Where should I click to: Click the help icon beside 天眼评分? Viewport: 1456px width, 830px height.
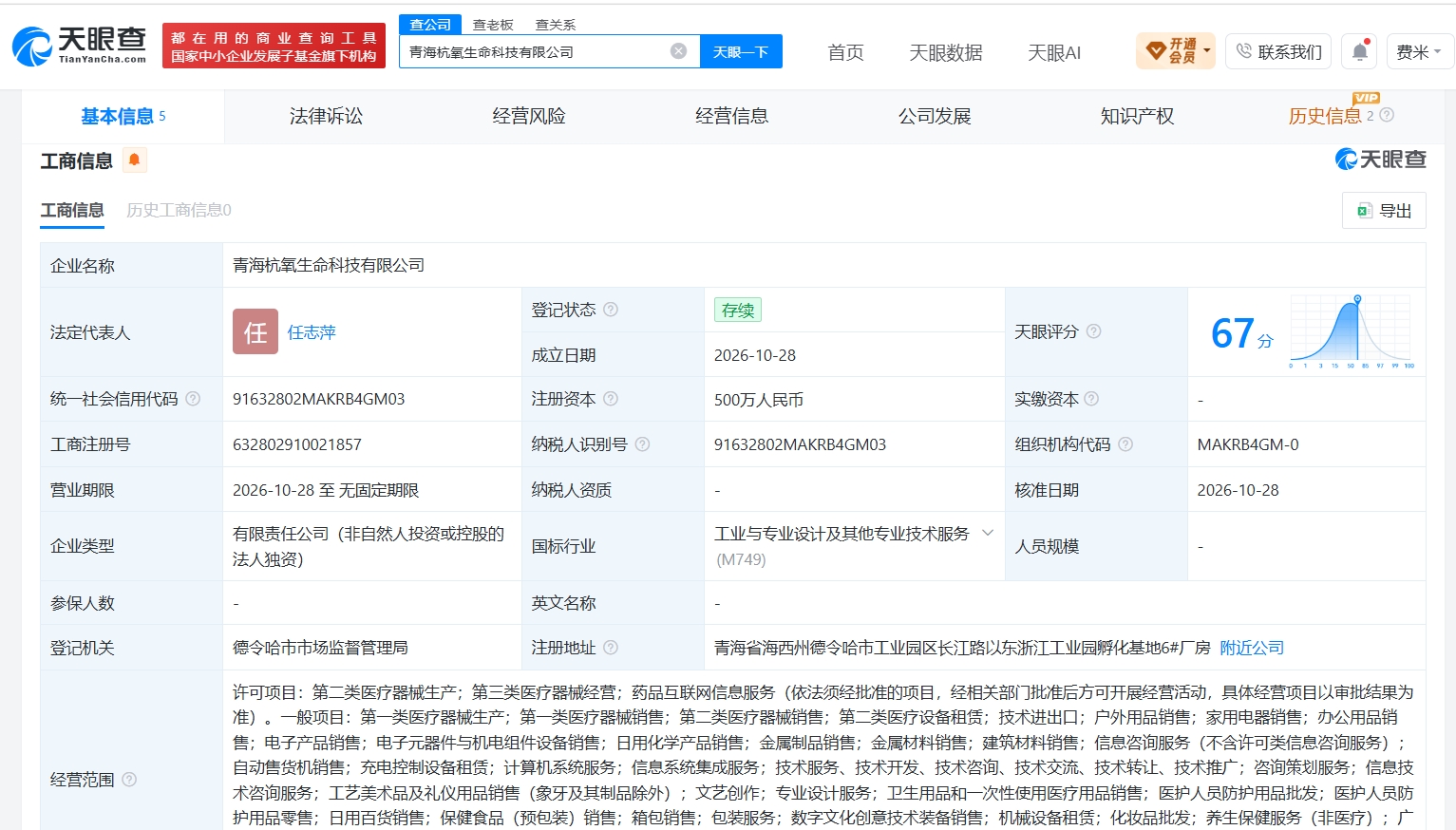(x=1093, y=331)
